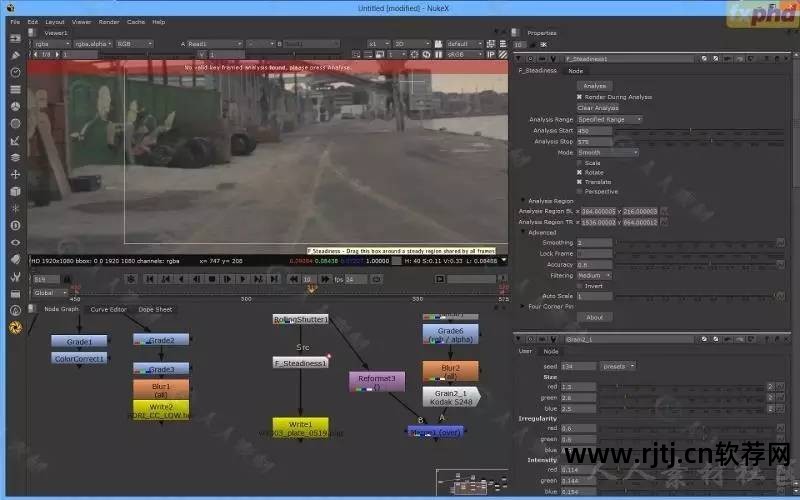
Task: Play the viewer forward
Action: click(x=243, y=279)
